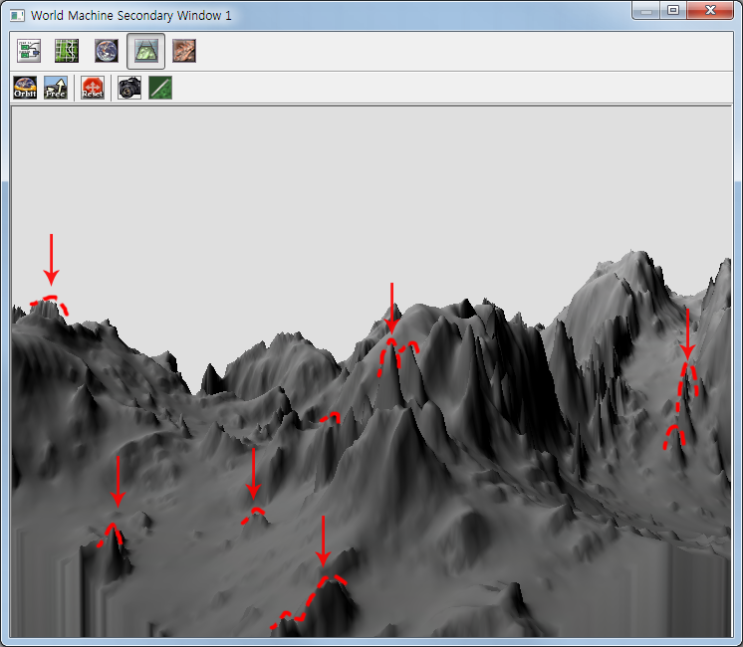Minimize the Secondary Window 1
The image size is (743, 647).
coord(646,10)
